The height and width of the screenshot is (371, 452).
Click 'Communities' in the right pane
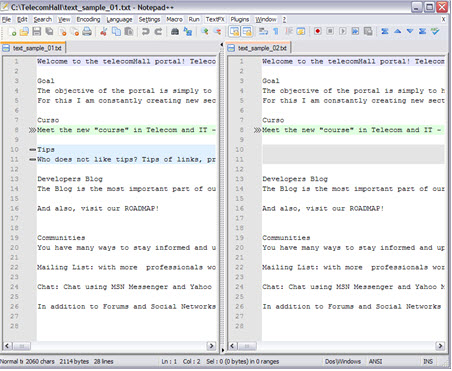(286, 238)
